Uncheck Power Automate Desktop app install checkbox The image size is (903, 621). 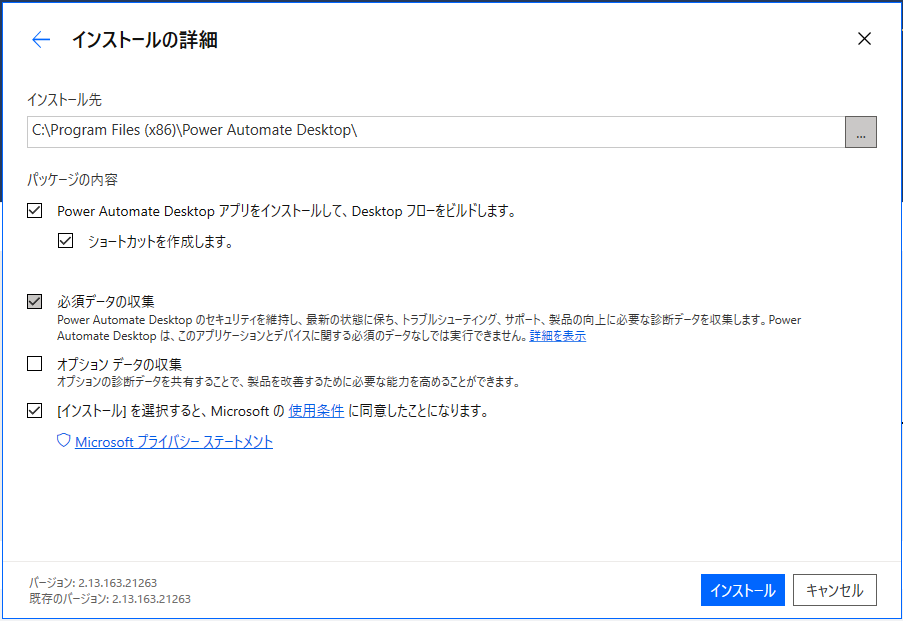pyautogui.click(x=35, y=211)
